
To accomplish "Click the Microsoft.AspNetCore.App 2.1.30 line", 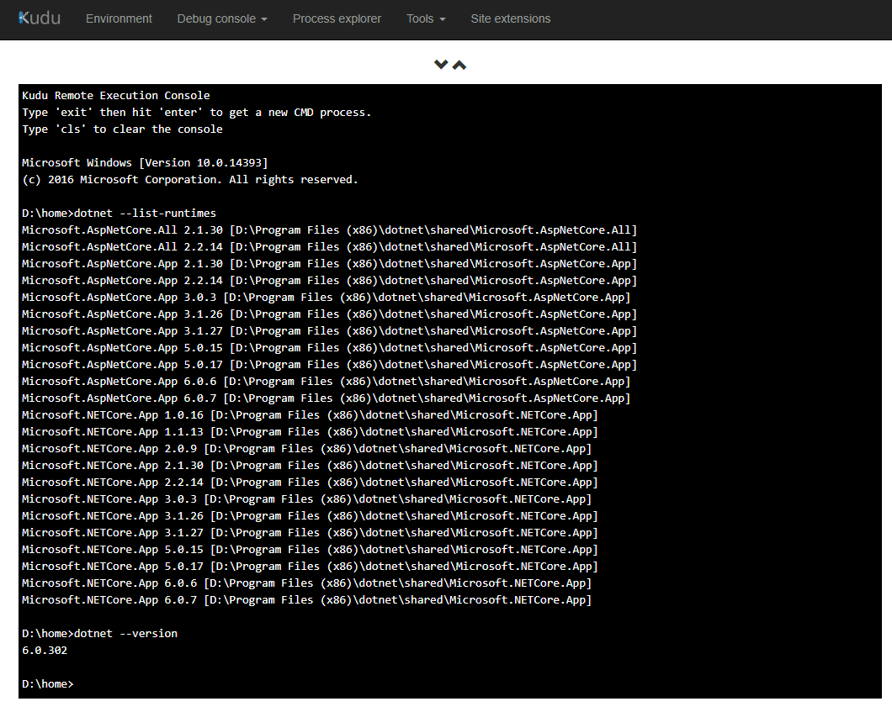I will click(x=329, y=263).
